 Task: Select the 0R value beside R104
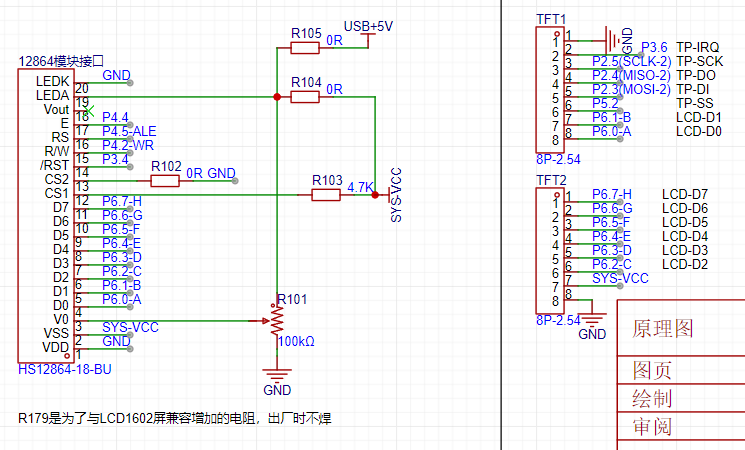(x=334, y=89)
